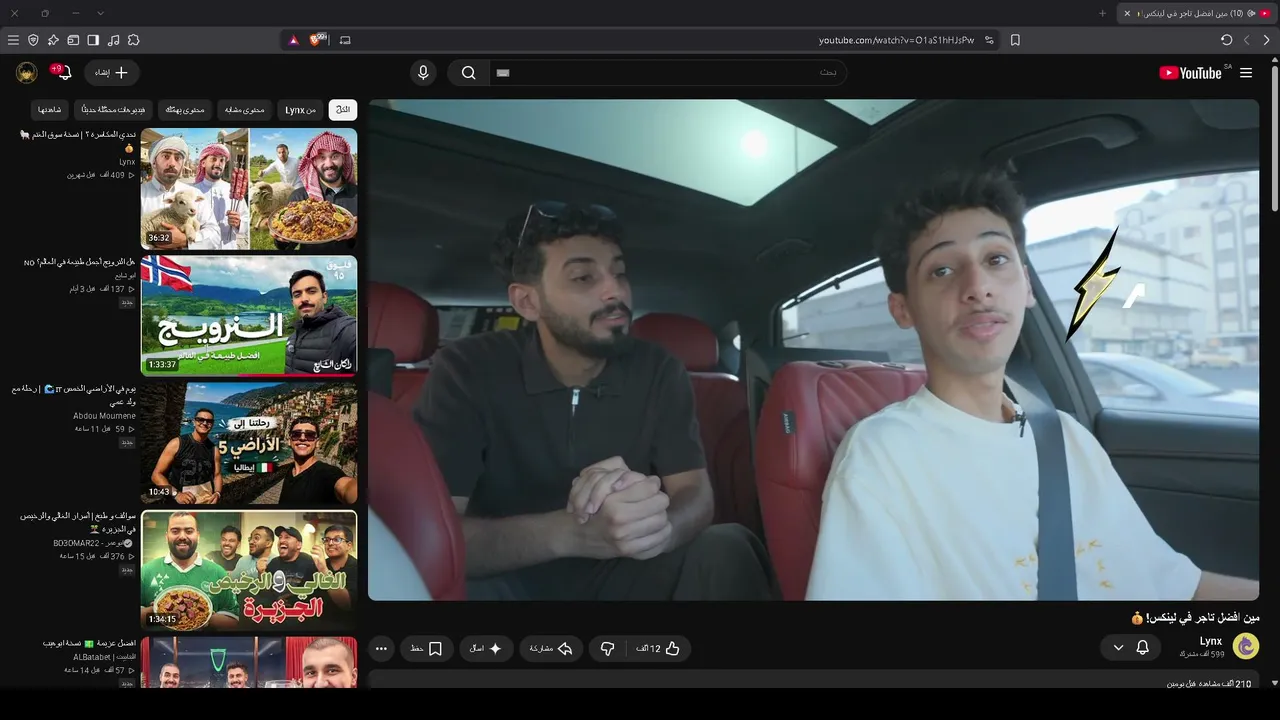Open the Leo AI sparkle toolbar icon
The image size is (1280, 720).
pos(53,40)
